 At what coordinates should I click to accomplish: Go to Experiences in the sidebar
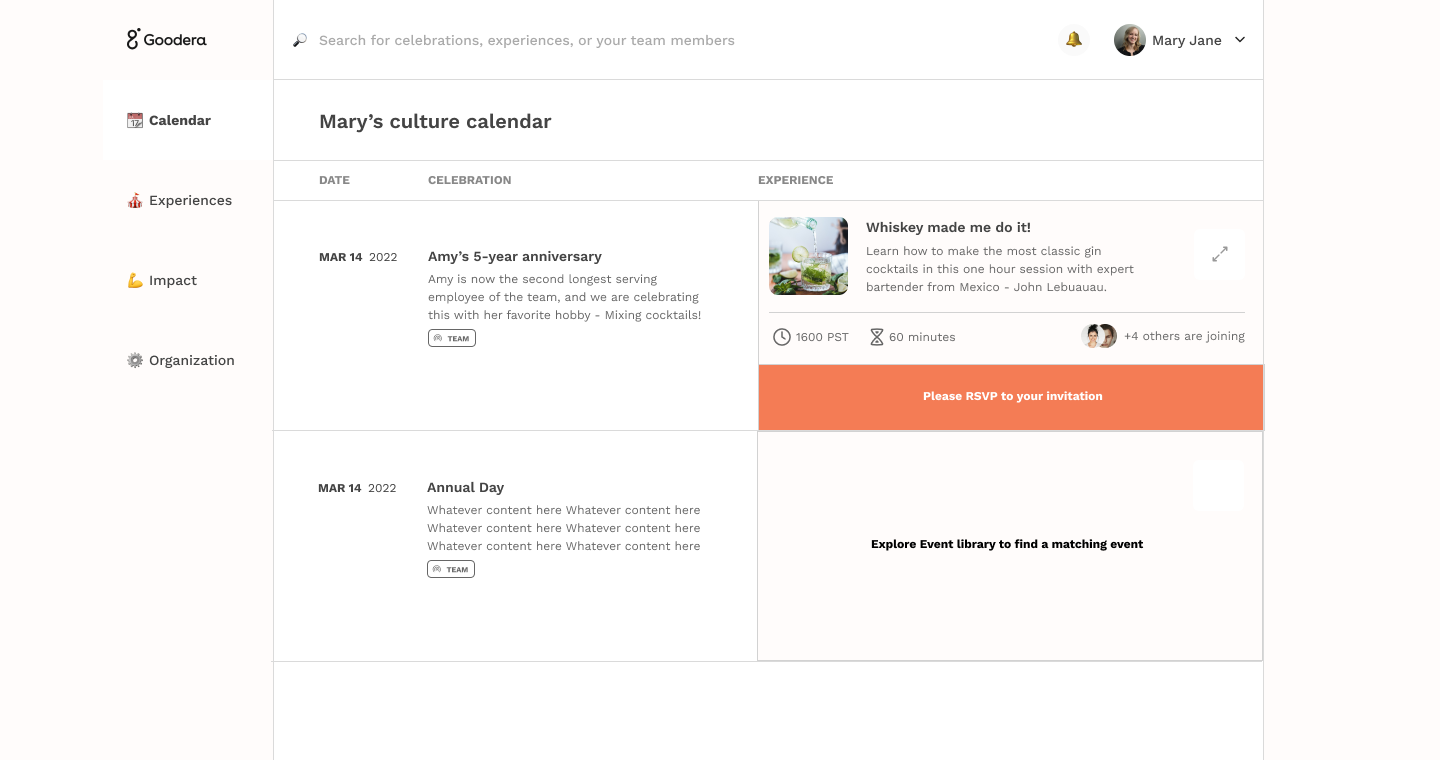190,200
